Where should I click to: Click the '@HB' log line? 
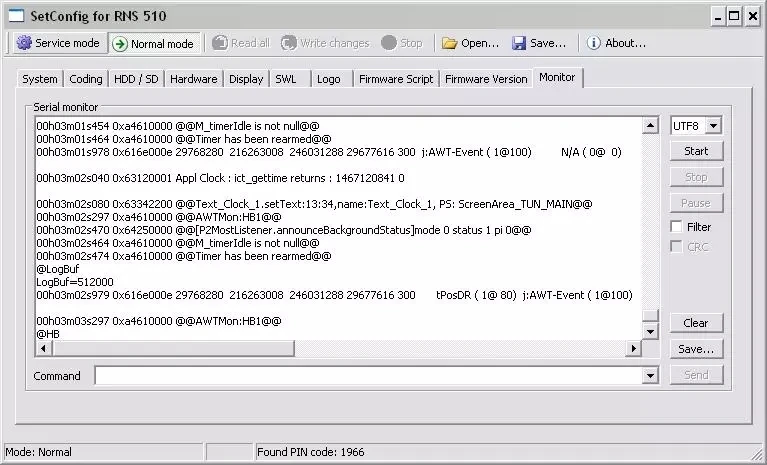48,334
